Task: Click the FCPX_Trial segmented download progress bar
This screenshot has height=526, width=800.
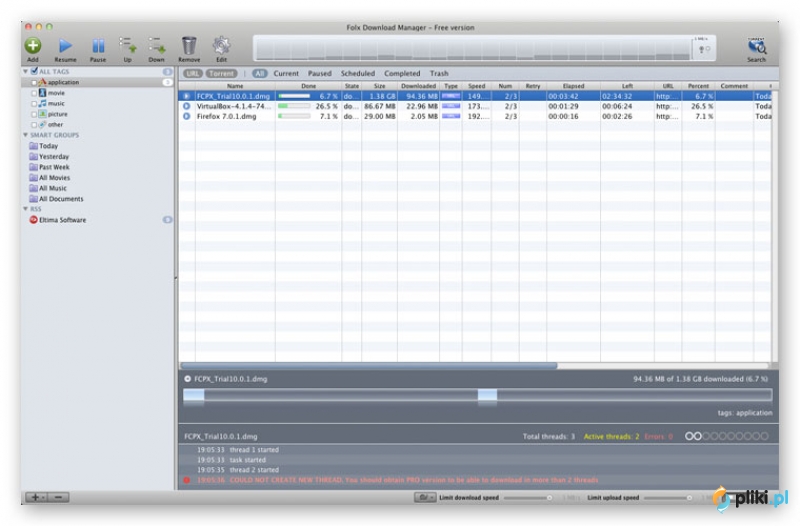Action: tap(477, 395)
